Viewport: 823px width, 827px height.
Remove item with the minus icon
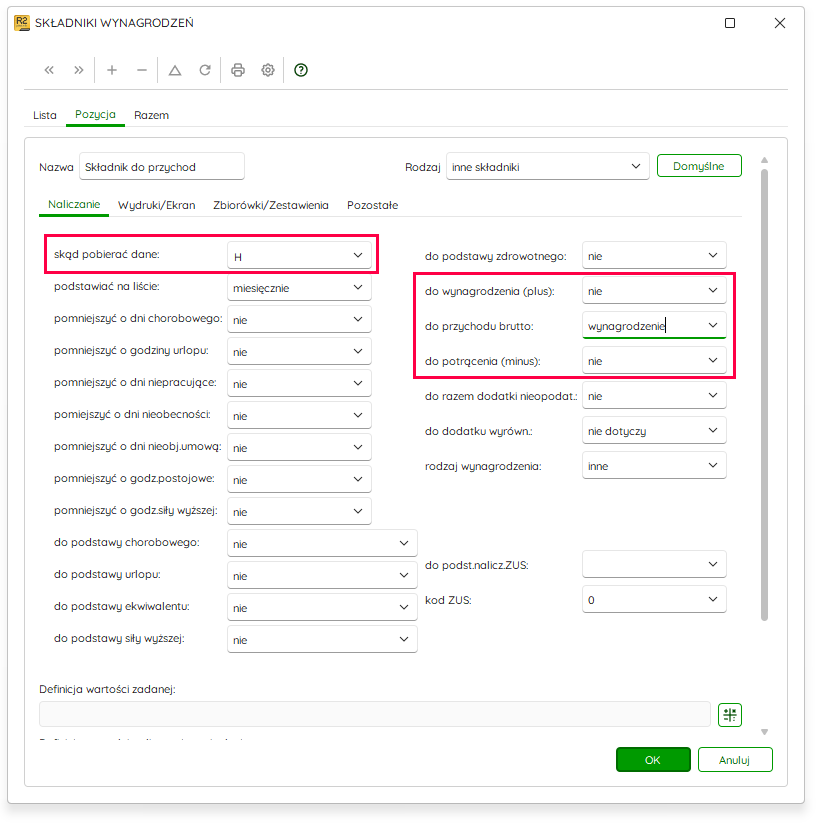click(x=142, y=70)
